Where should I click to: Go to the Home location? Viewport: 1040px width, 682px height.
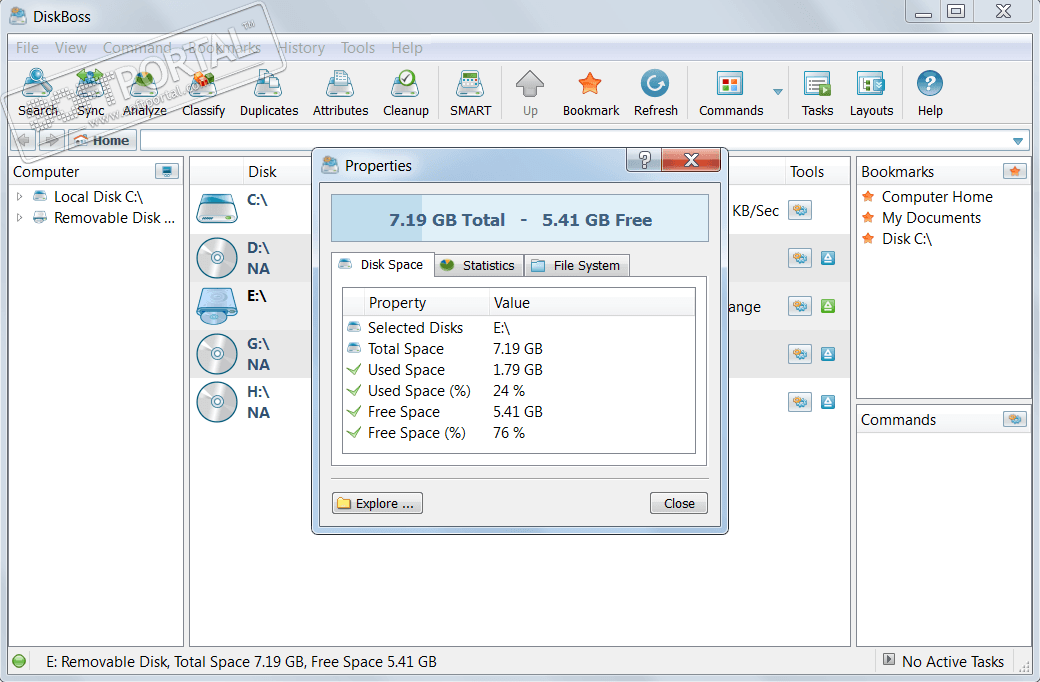(102, 140)
